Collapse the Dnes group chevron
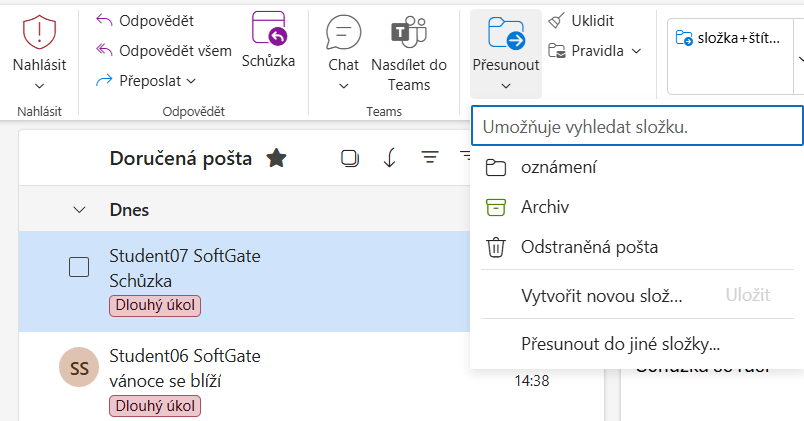 point(79,210)
